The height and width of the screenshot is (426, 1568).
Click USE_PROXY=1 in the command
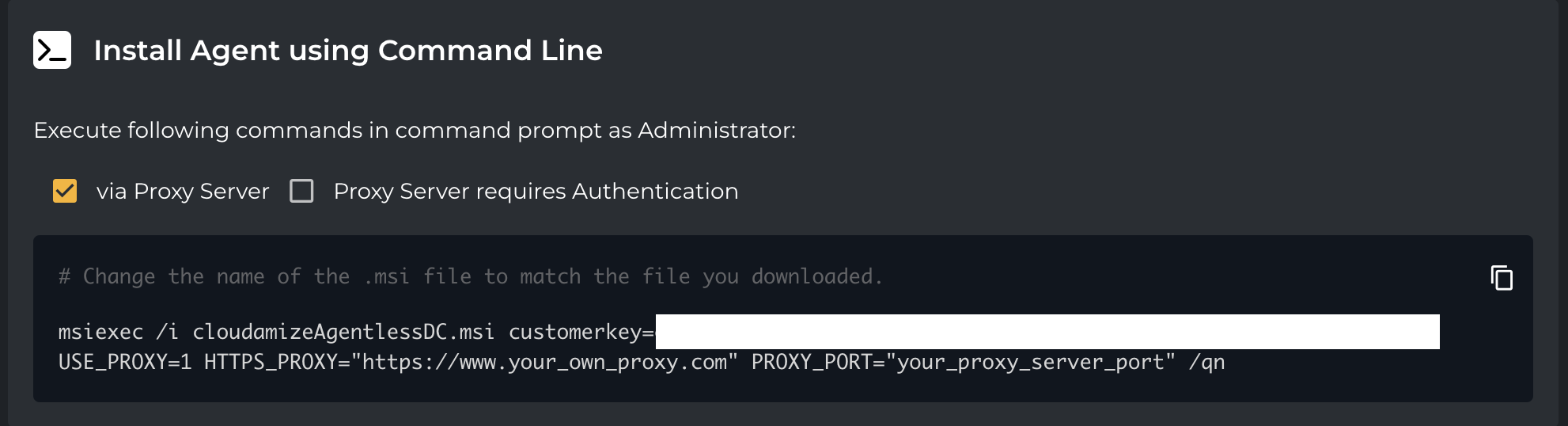point(125,362)
